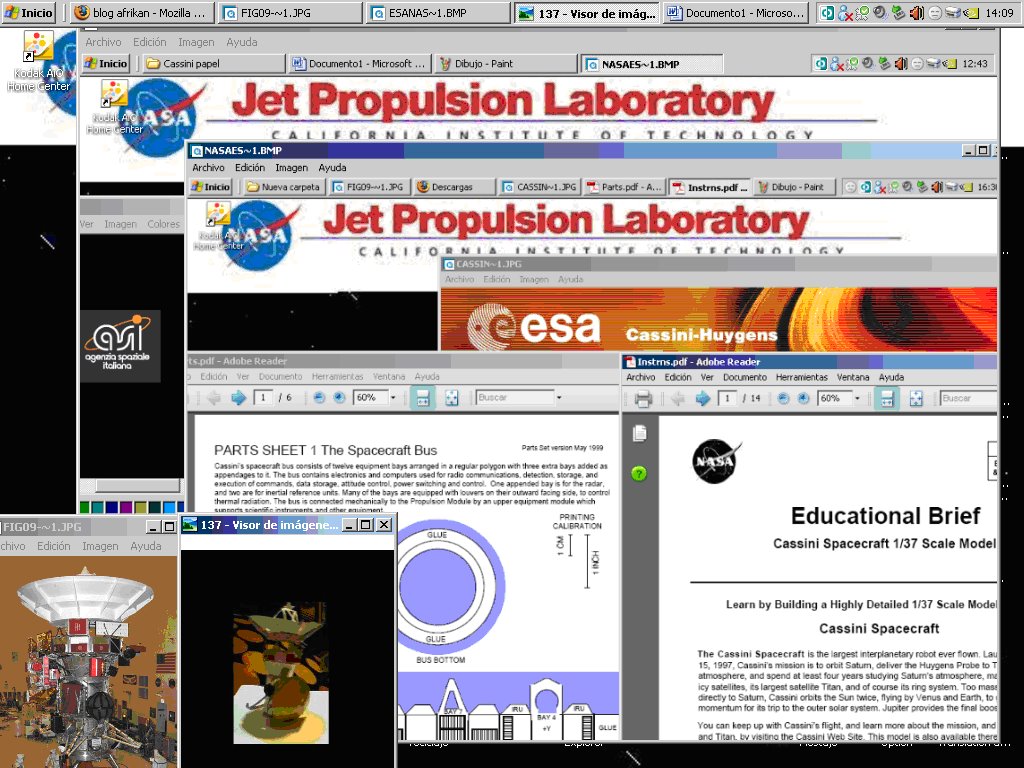1024x768 pixels.
Task: Switch to Parts.pdf taskbar button
Action: point(624,187)
